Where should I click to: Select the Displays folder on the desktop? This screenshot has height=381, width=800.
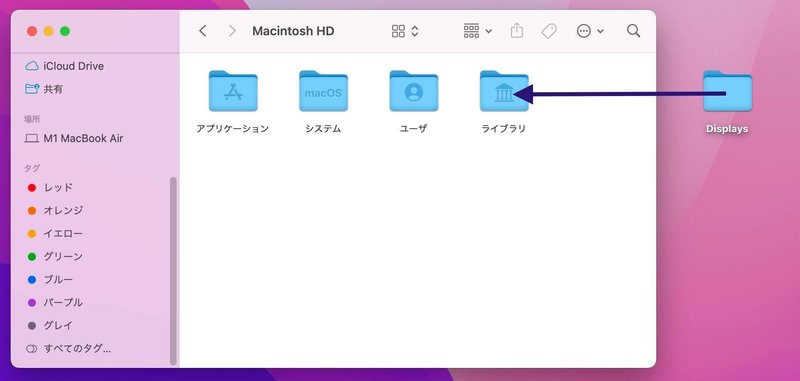point(727,102)
